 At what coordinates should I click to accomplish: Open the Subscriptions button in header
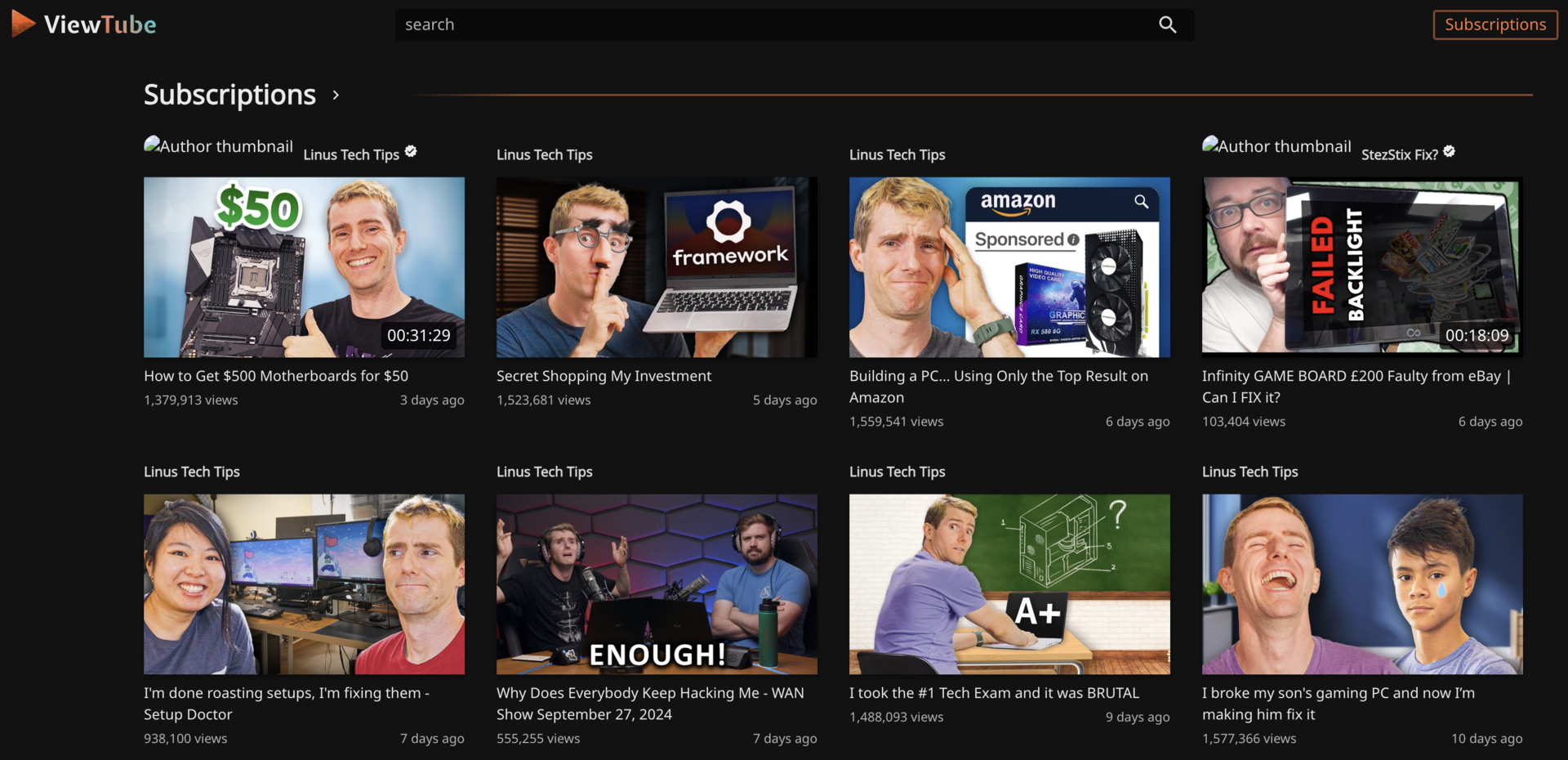(1494, 25)
